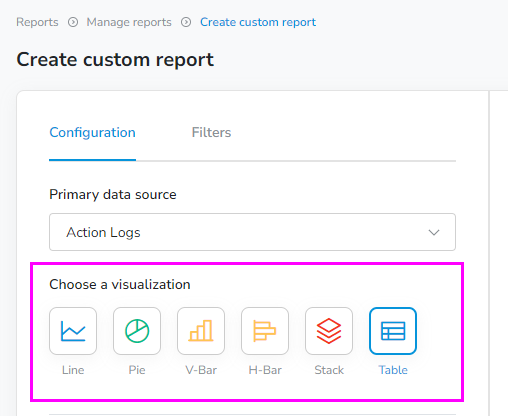Click the H-Bar label text

click(x=265, y=370)
